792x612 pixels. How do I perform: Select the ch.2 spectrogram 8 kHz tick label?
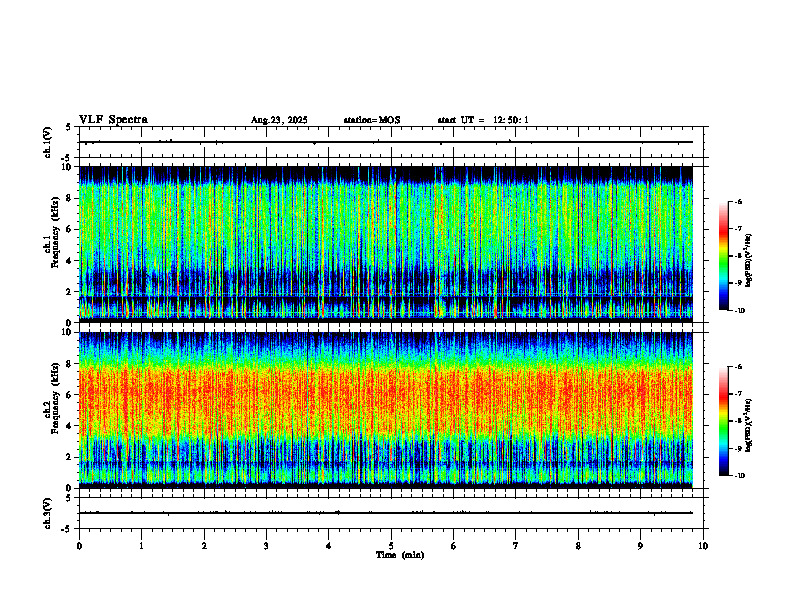70,364
